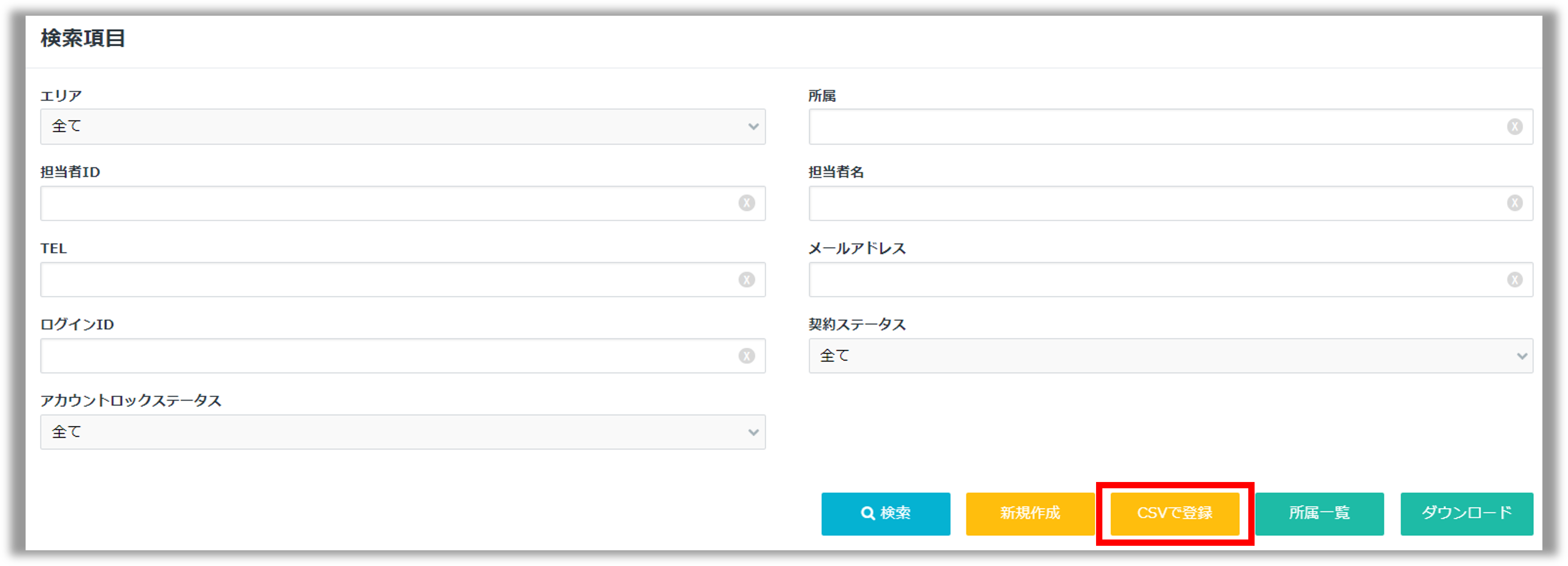Screen dimensions: 1568x566
Task: Click the highlighted CSVで登録 button
Action: pos(1175,513)
